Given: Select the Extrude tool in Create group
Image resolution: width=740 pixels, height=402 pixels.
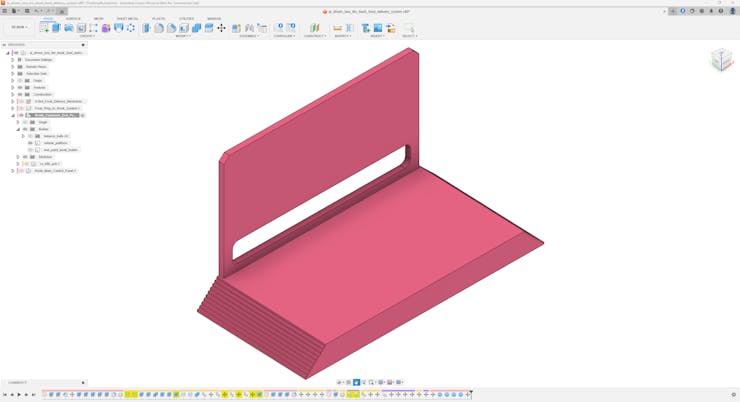Looking at the screenshot, I should coord(56,28).
